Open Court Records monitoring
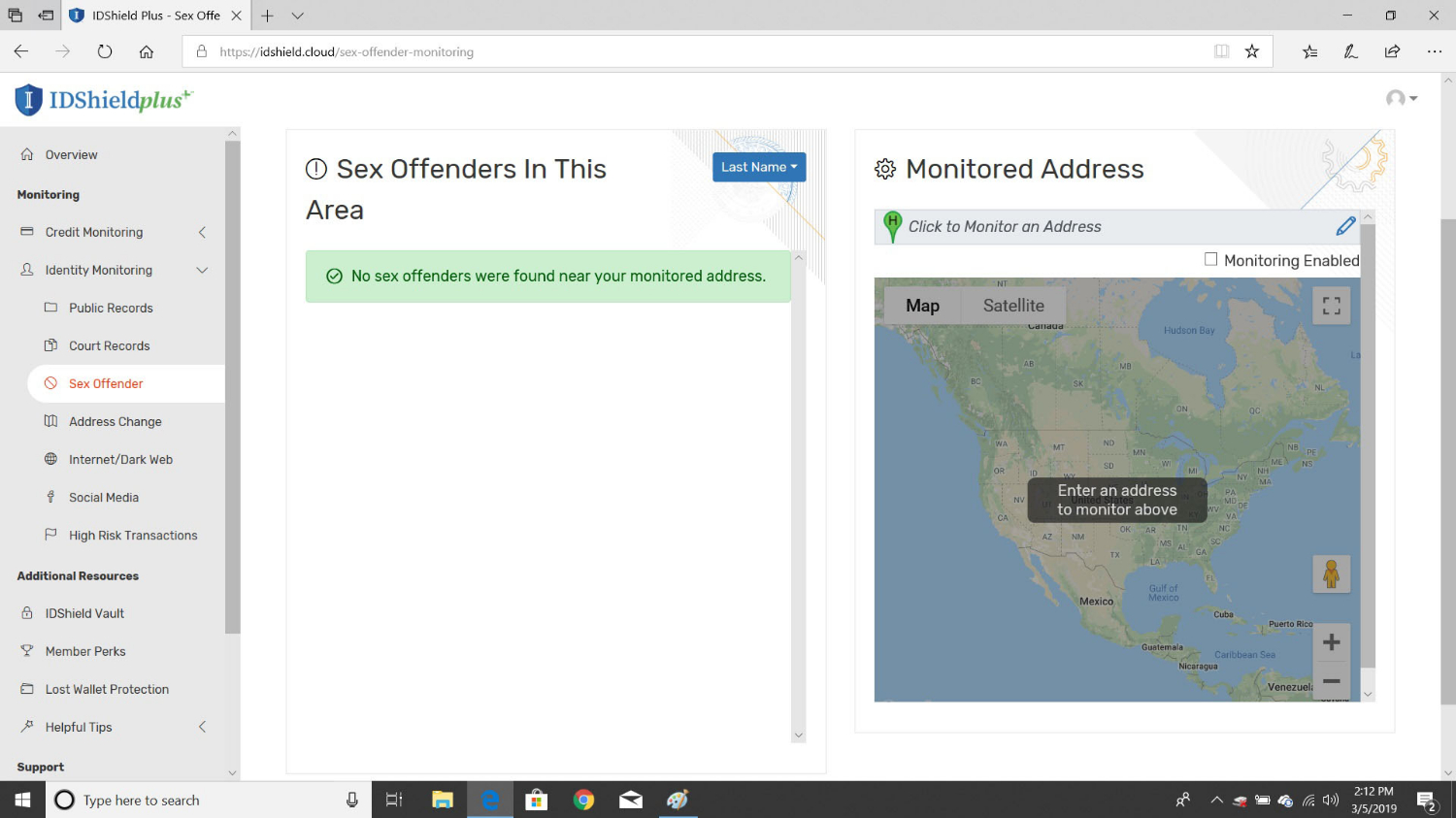Viewport: 1456px width, 818px height. point(109,345)
